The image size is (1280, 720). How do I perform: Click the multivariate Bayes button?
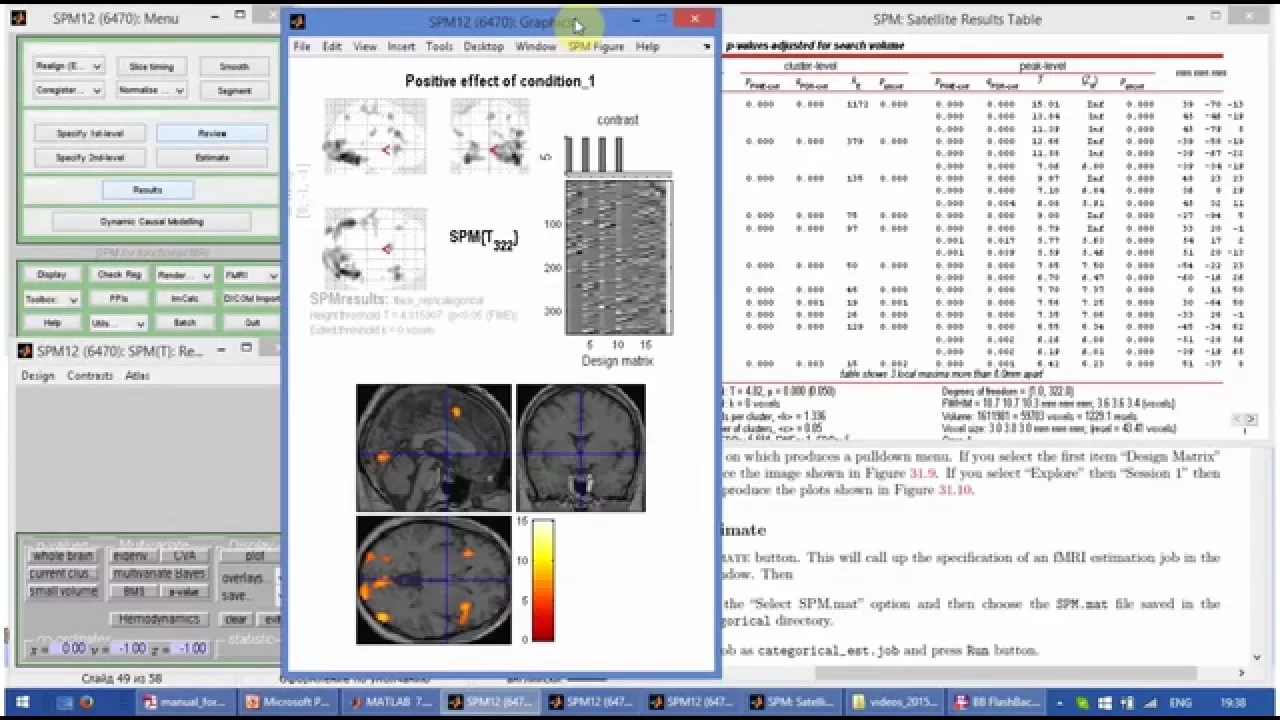click(160, 574)
